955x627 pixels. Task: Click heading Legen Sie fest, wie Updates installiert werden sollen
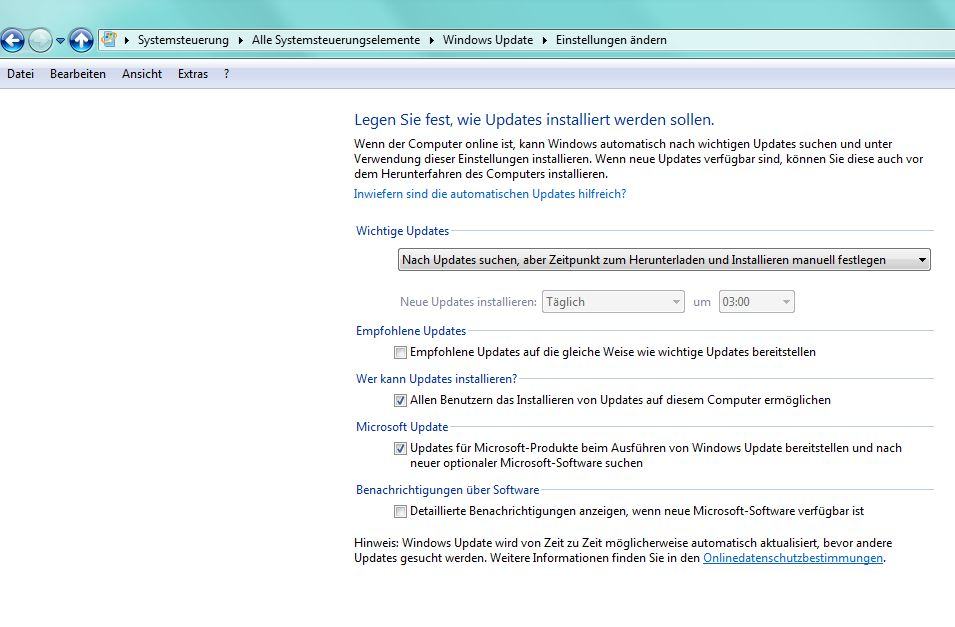pyautogui.click(x=534, y=119)
